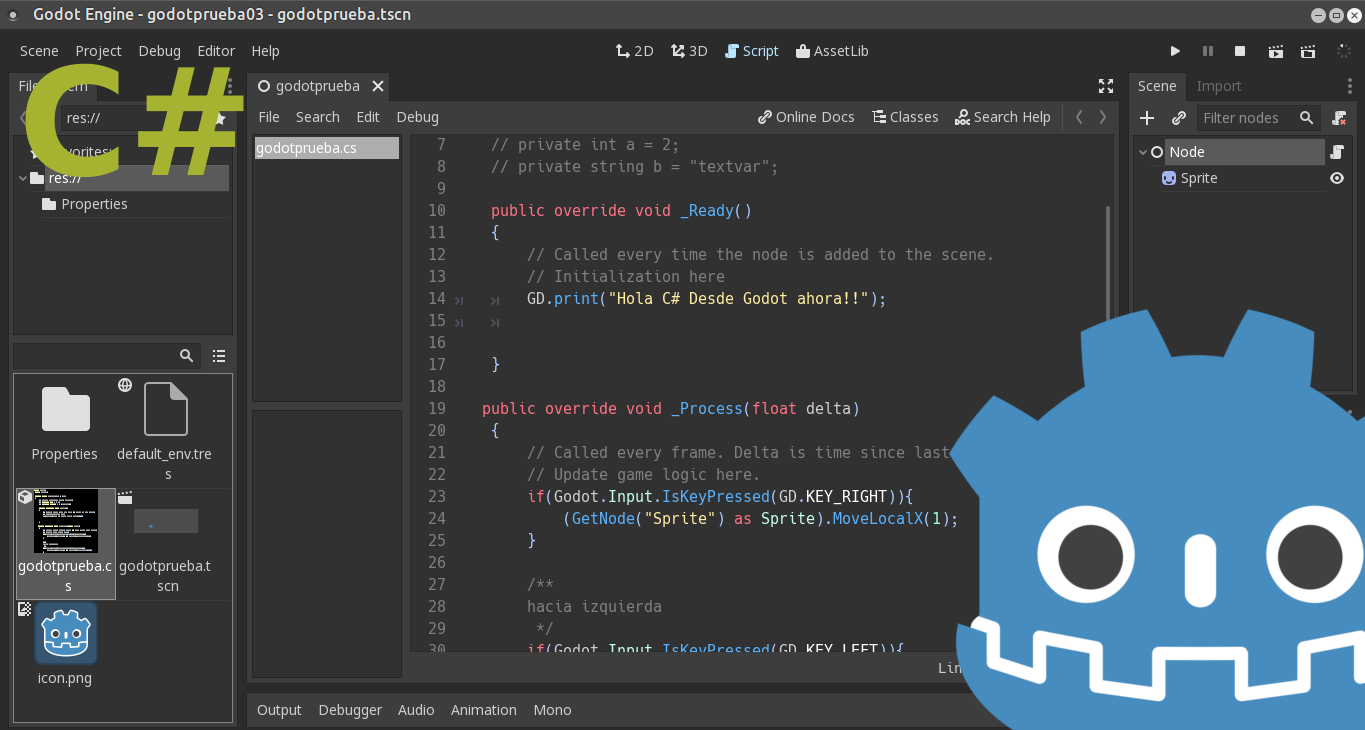Play a custom scene
The height and width of the screenshot is (730, 1365).
1308,51
